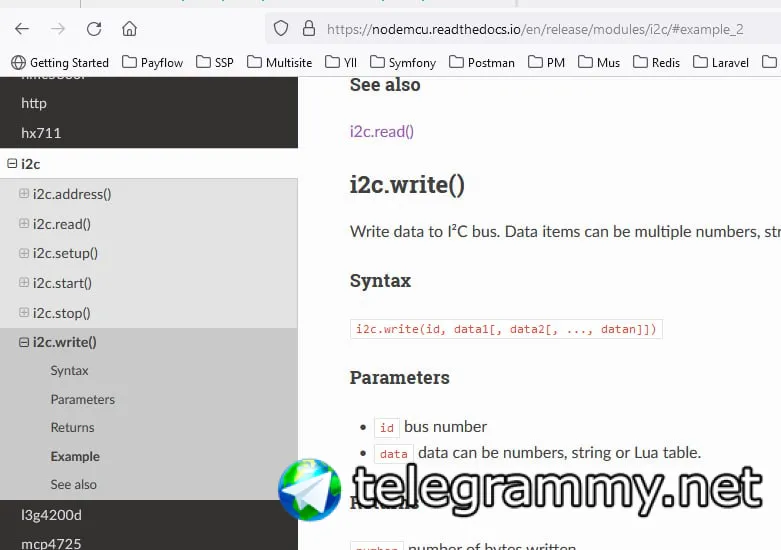The image size is (781, 550).
Task: Click the See also heading in the content
Action: [385, 85]
